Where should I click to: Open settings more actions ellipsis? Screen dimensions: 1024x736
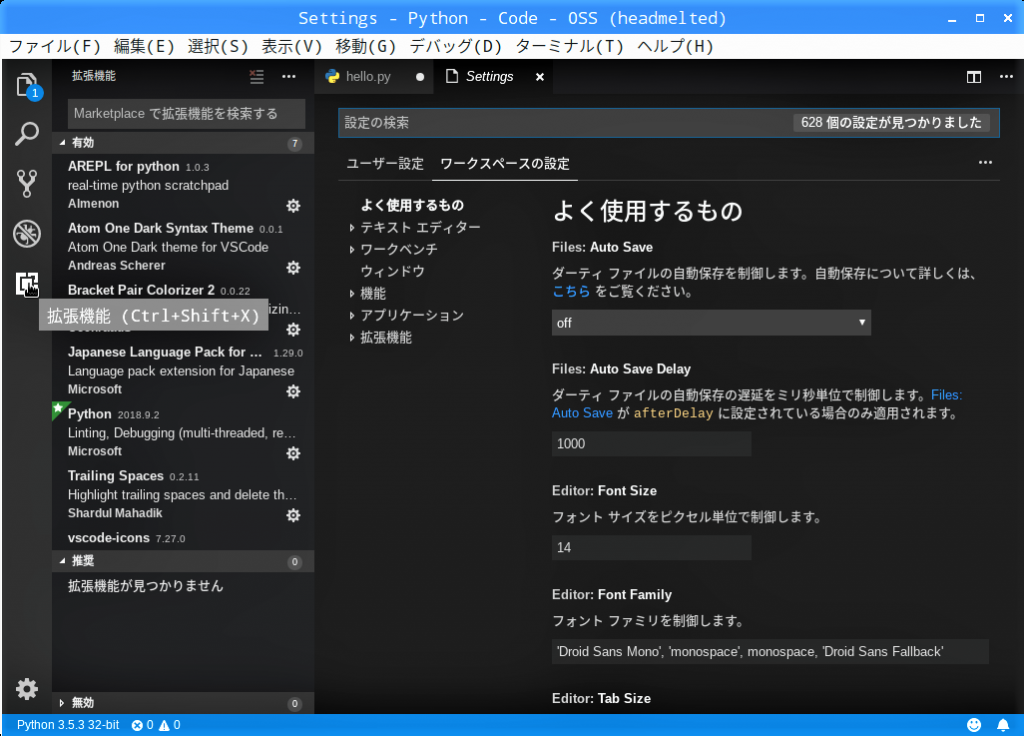(x=985, y=163)
